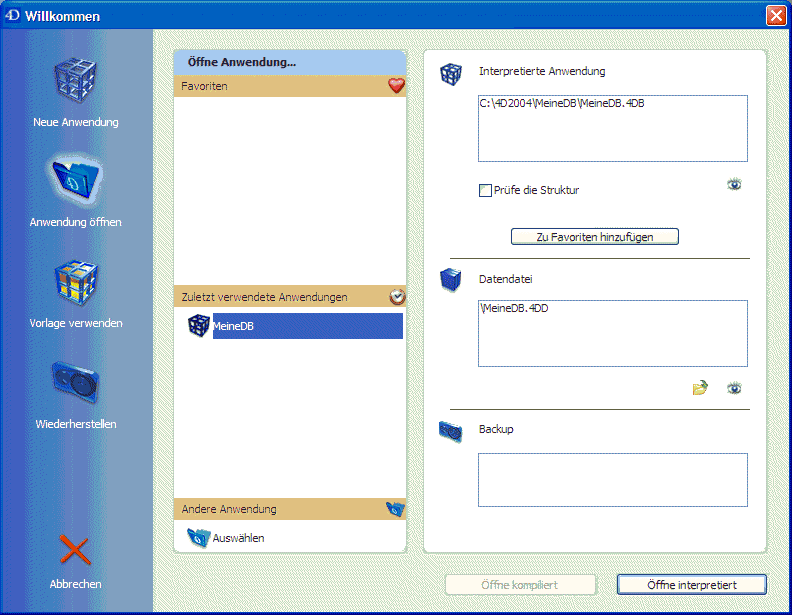Collapse the Zuletzt verwendete Anwendungen header
Screen dimensions: 792x615
click(x=280, y=297)
